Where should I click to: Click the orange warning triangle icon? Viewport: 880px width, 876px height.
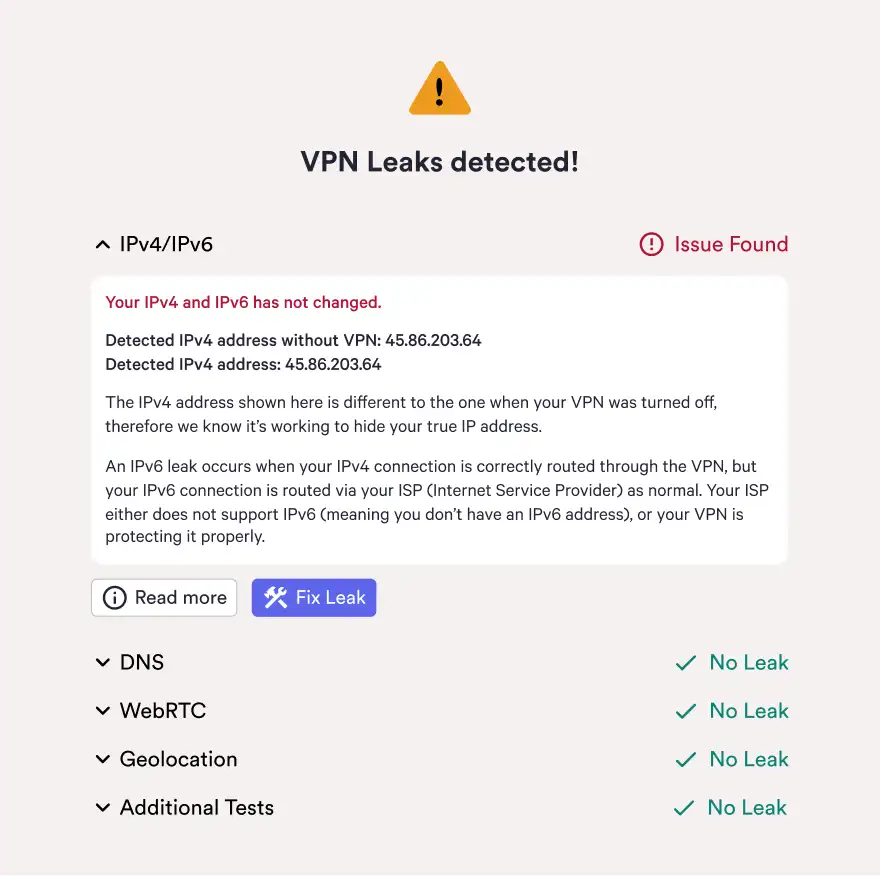(439, 90)
